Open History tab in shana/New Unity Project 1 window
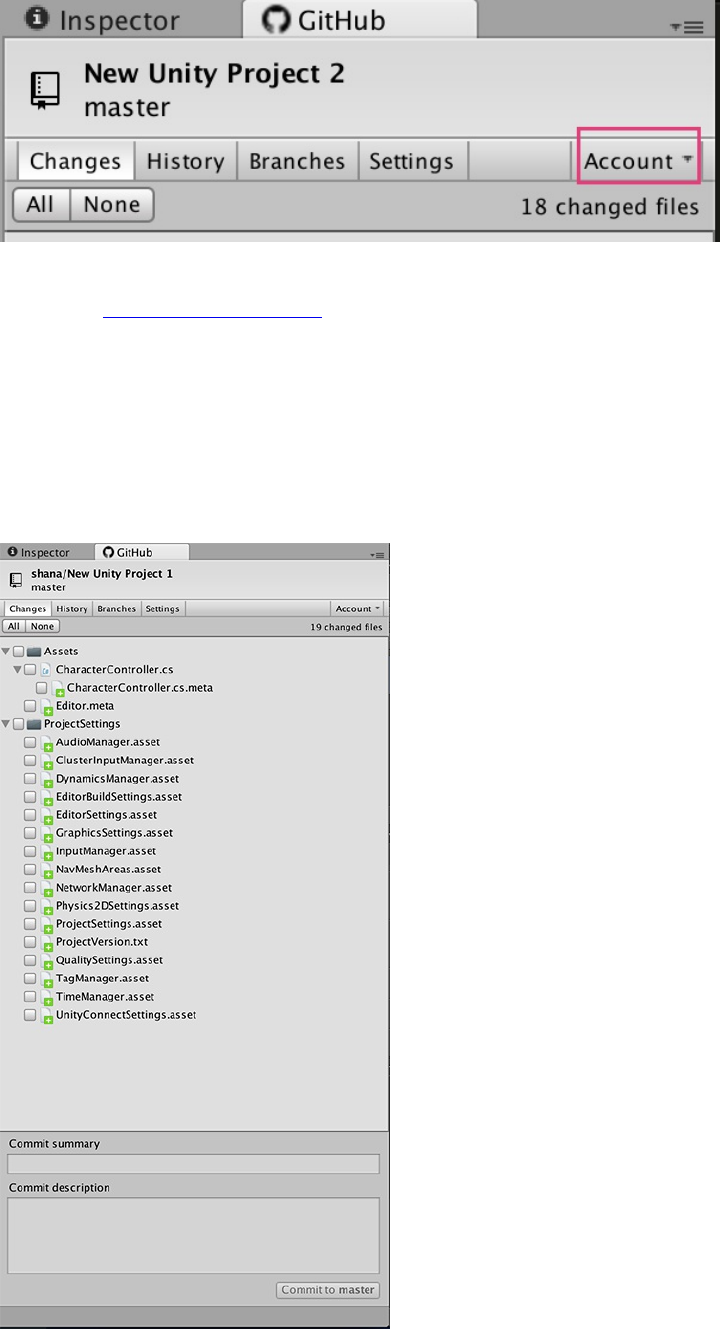The image size is (720, 1329). point(72,608)
